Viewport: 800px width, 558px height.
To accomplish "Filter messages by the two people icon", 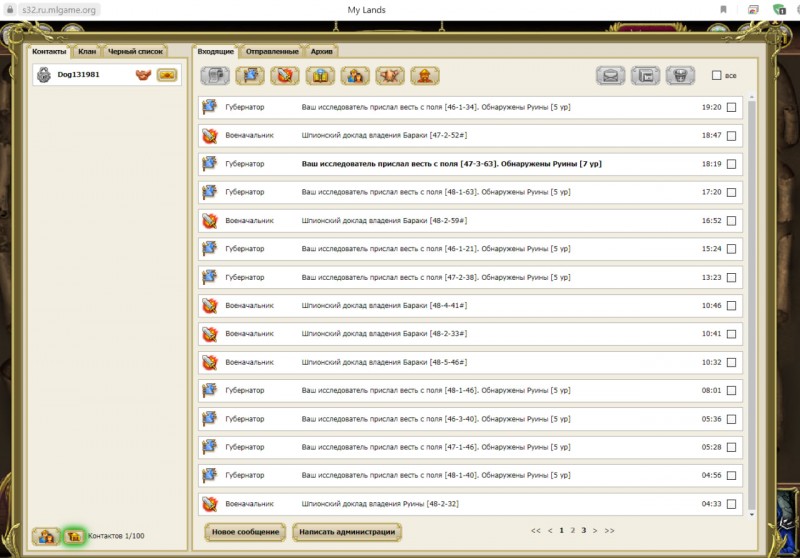I will click(x=355, y=75).
